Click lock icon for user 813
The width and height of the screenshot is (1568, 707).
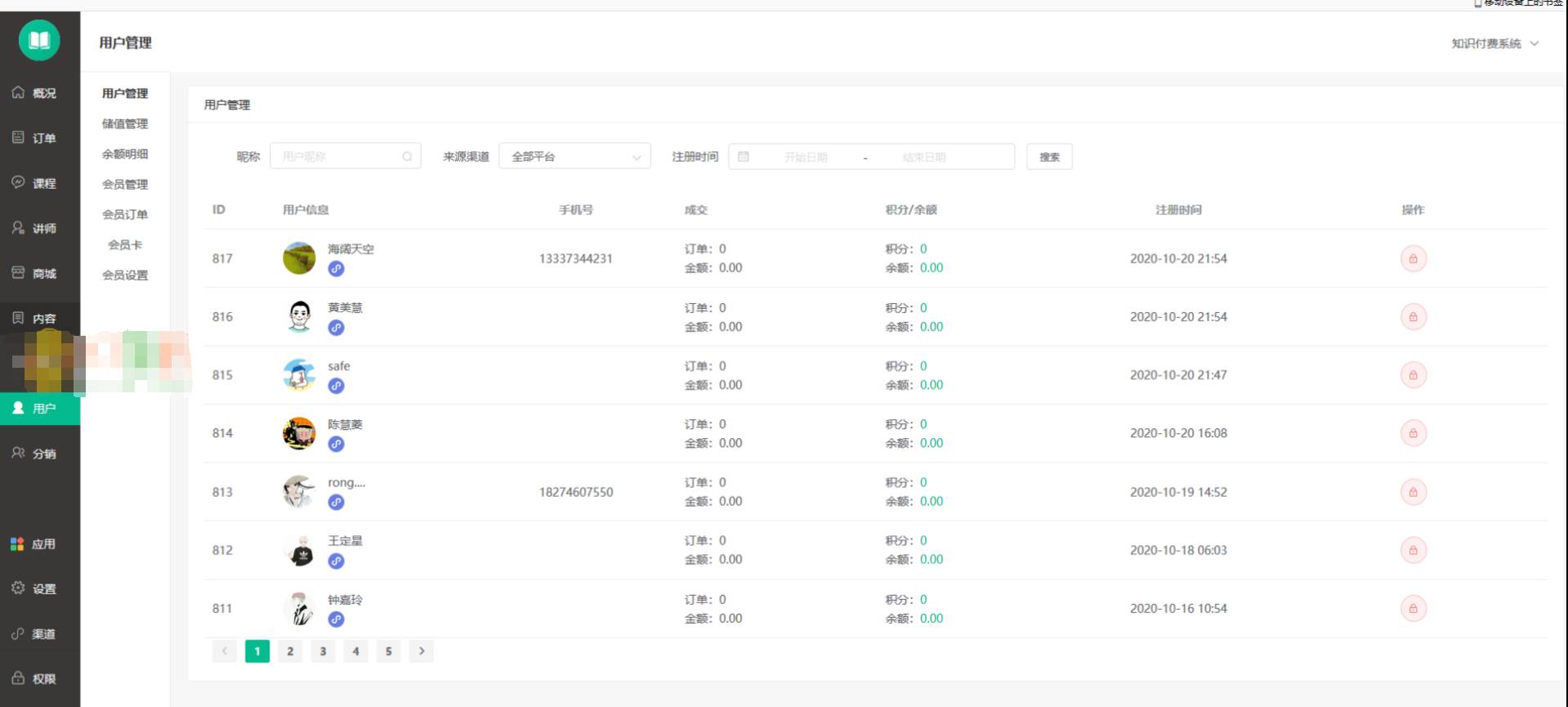(1413, 492)
